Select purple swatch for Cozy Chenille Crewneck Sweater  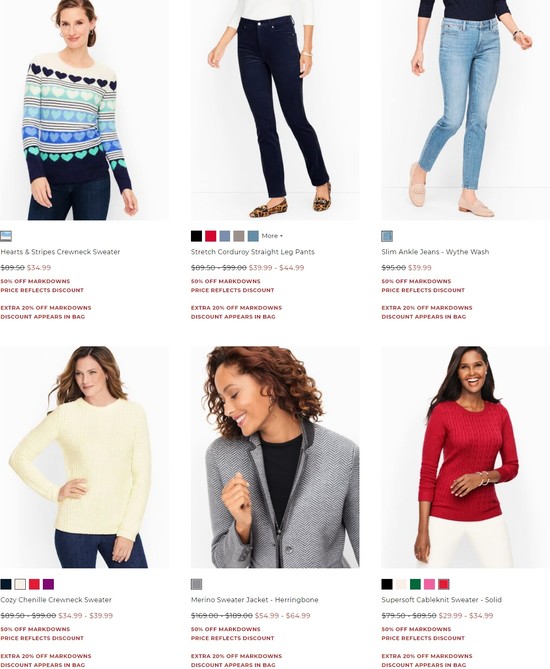point(48,584)
